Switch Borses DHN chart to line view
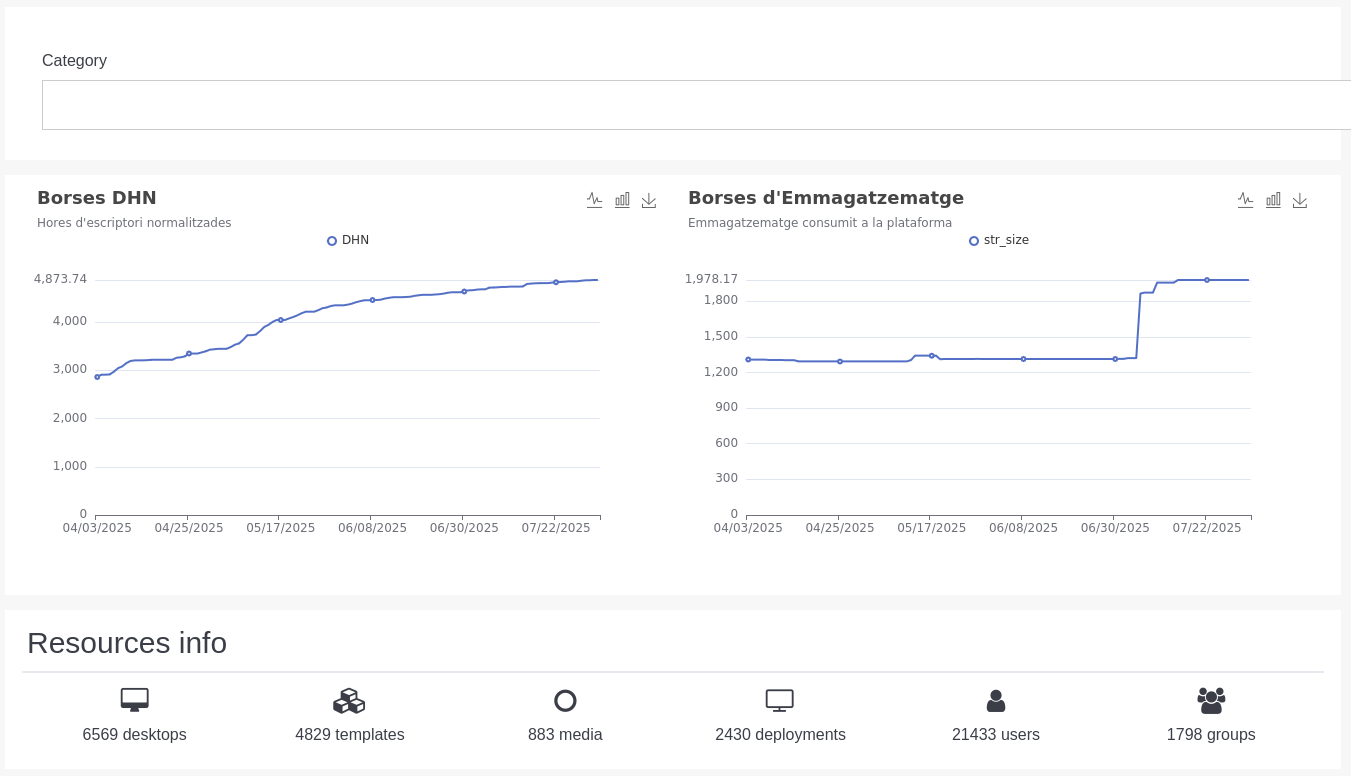 pyautogui.click(x=595, y=200)
